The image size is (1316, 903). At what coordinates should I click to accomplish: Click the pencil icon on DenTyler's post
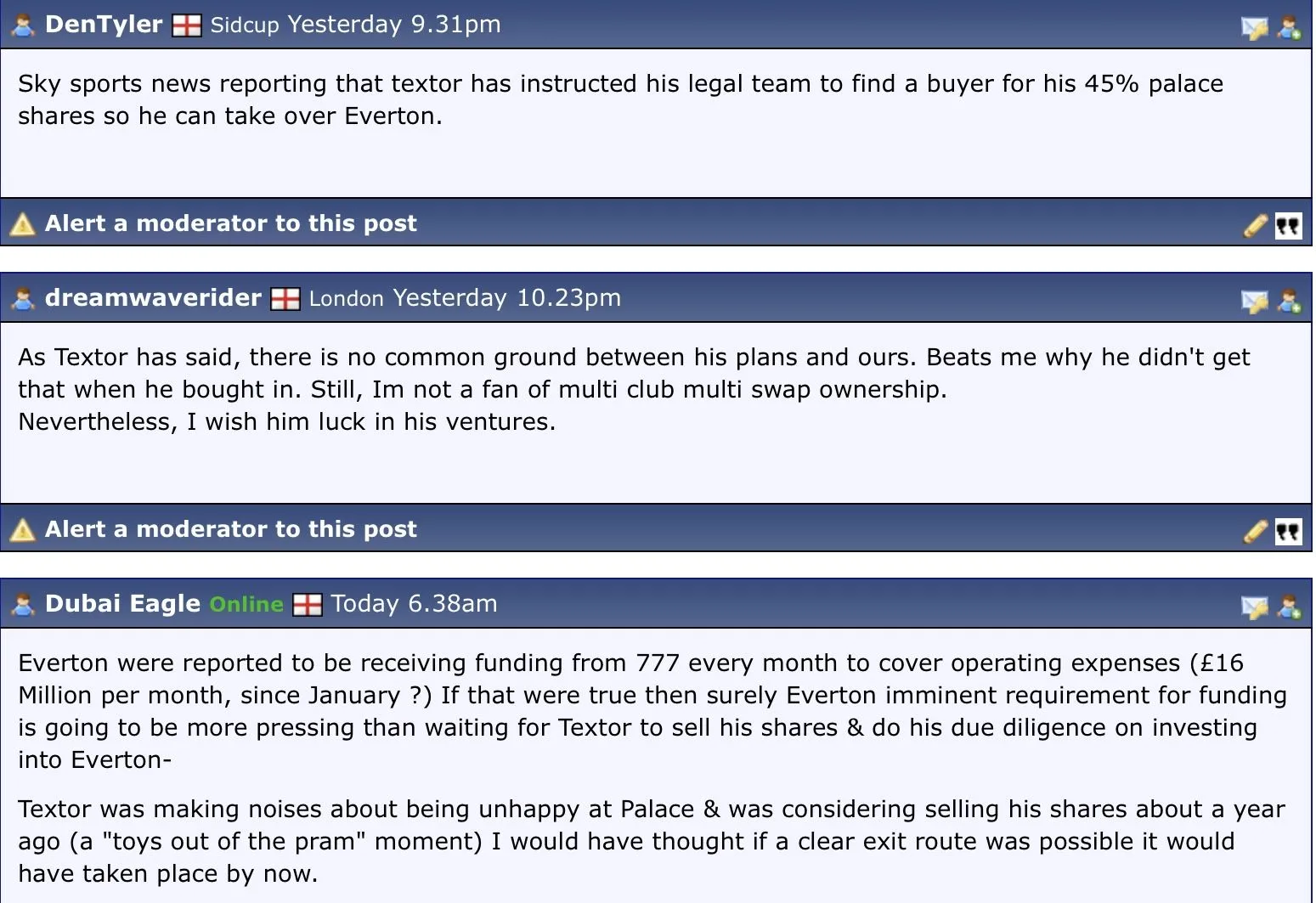point(1255,225)
